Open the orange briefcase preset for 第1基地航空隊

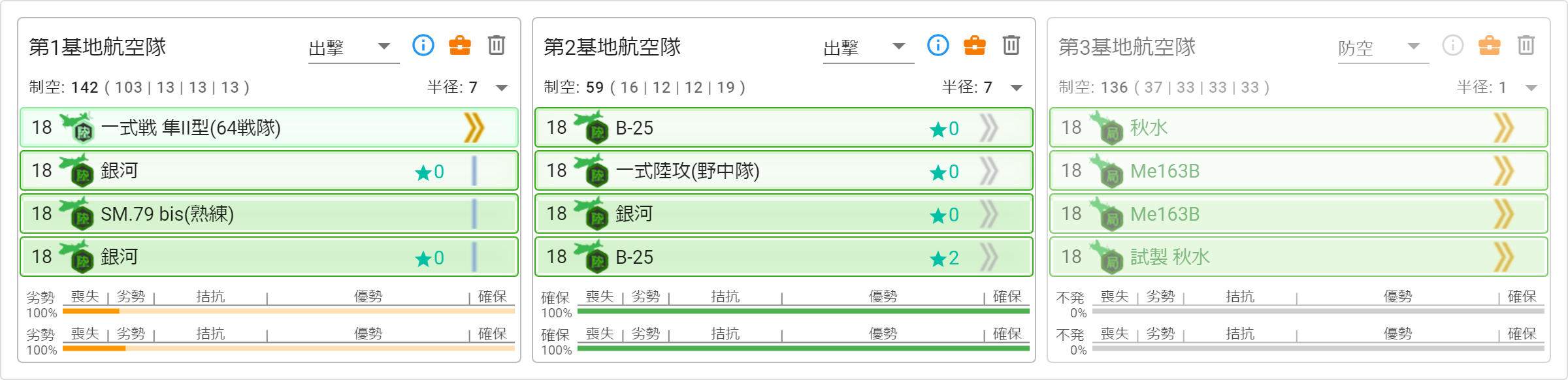click(460, 45)
